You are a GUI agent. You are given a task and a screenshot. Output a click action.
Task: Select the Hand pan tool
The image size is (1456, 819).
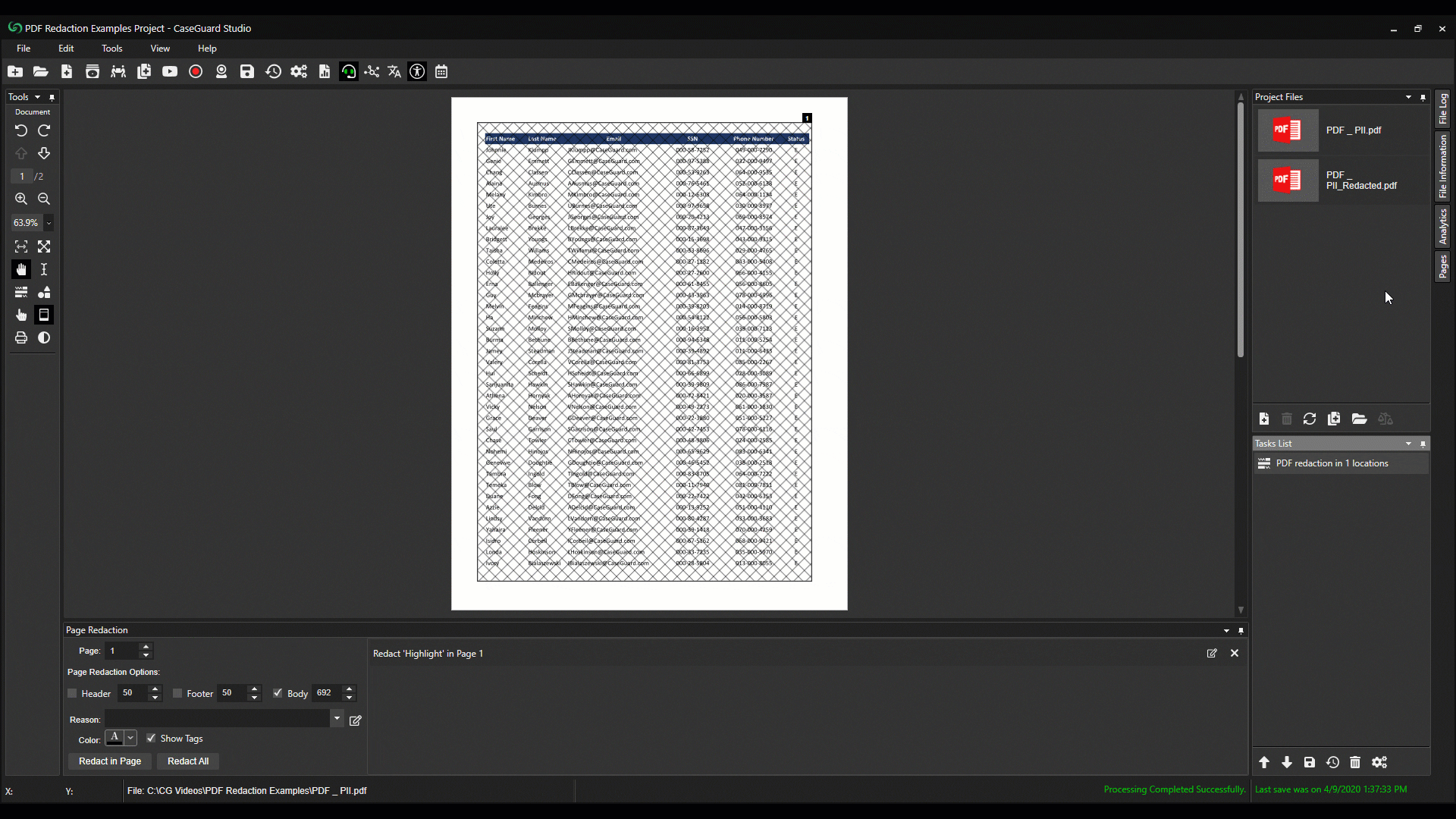[20, 269]
